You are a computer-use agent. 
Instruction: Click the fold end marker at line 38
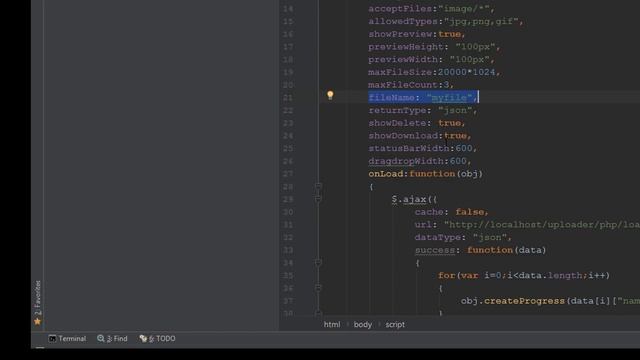coord(318,313)
